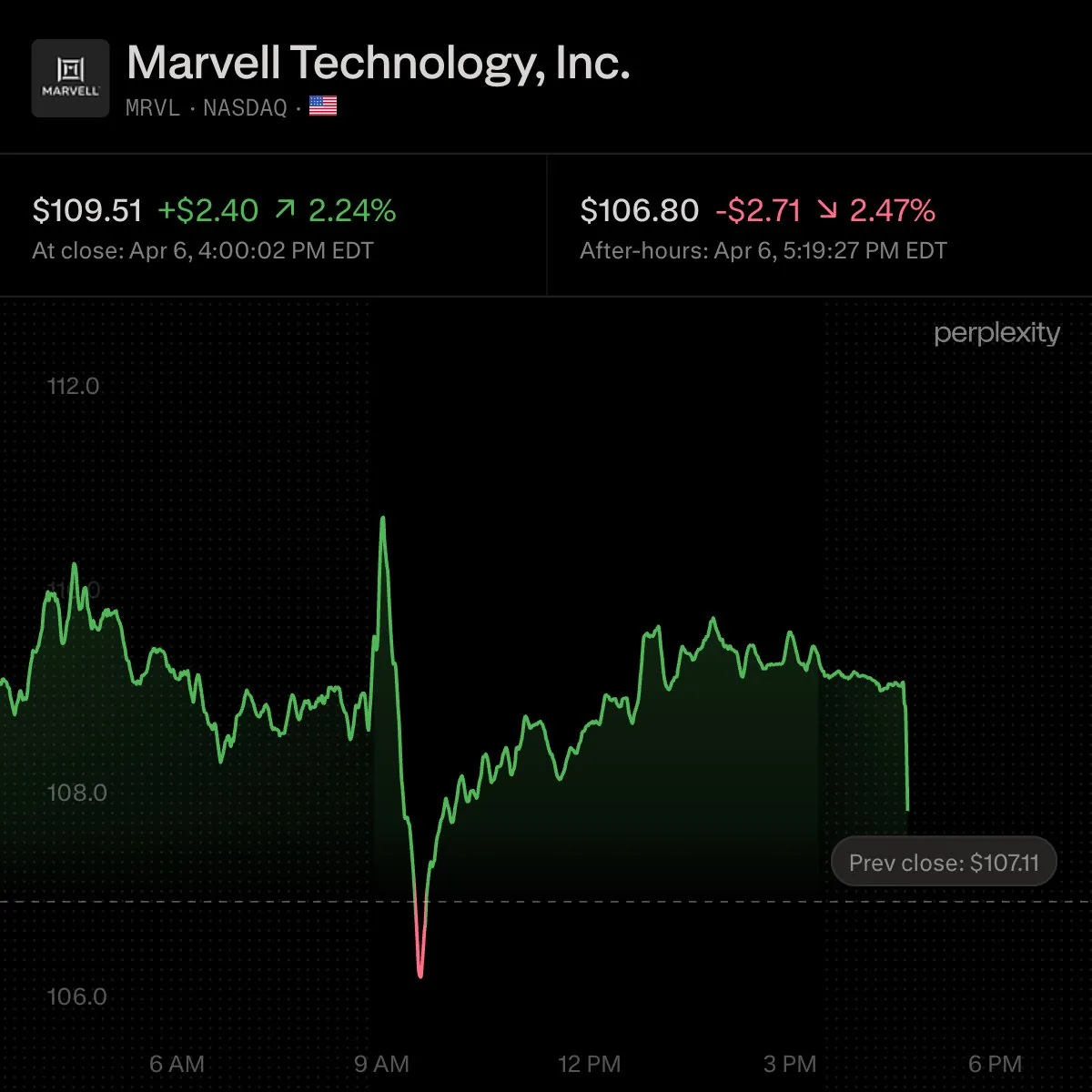This screenshot has height=1092, width=1092.
Task: Open the Marvell Technology, Inc. title
Action: pyautogui.click(x=379, y=63)
